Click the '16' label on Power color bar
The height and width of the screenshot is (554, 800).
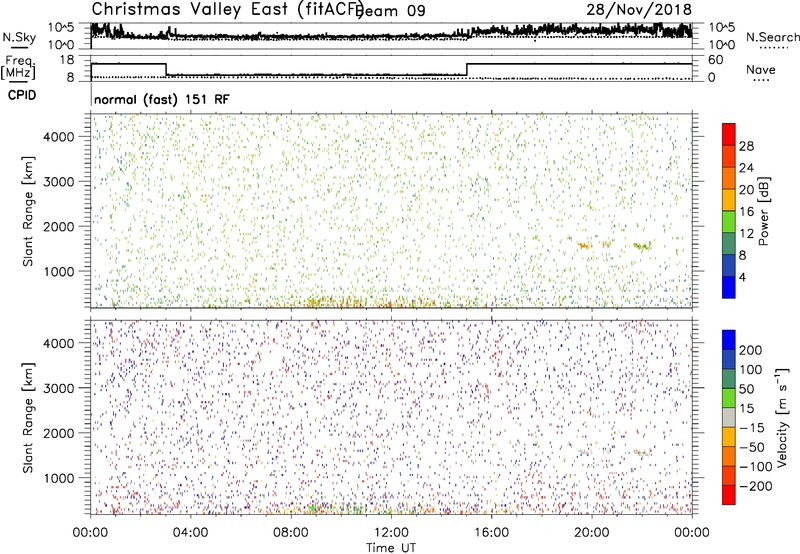tap(746, 212)
